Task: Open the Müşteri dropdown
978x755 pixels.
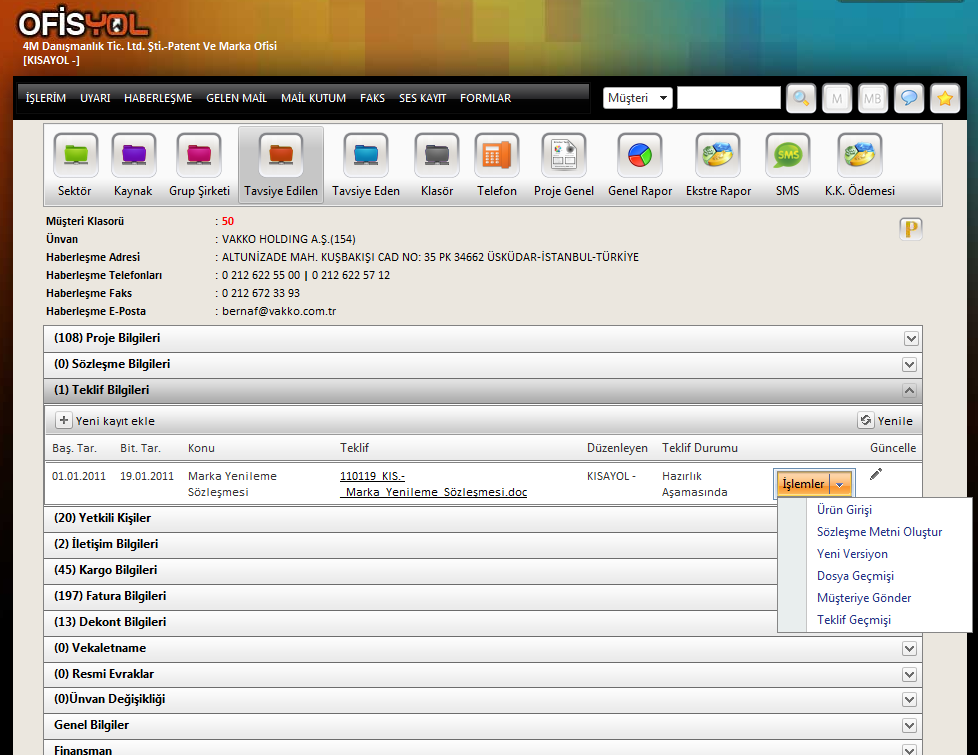Action: [x=637, y=98]
